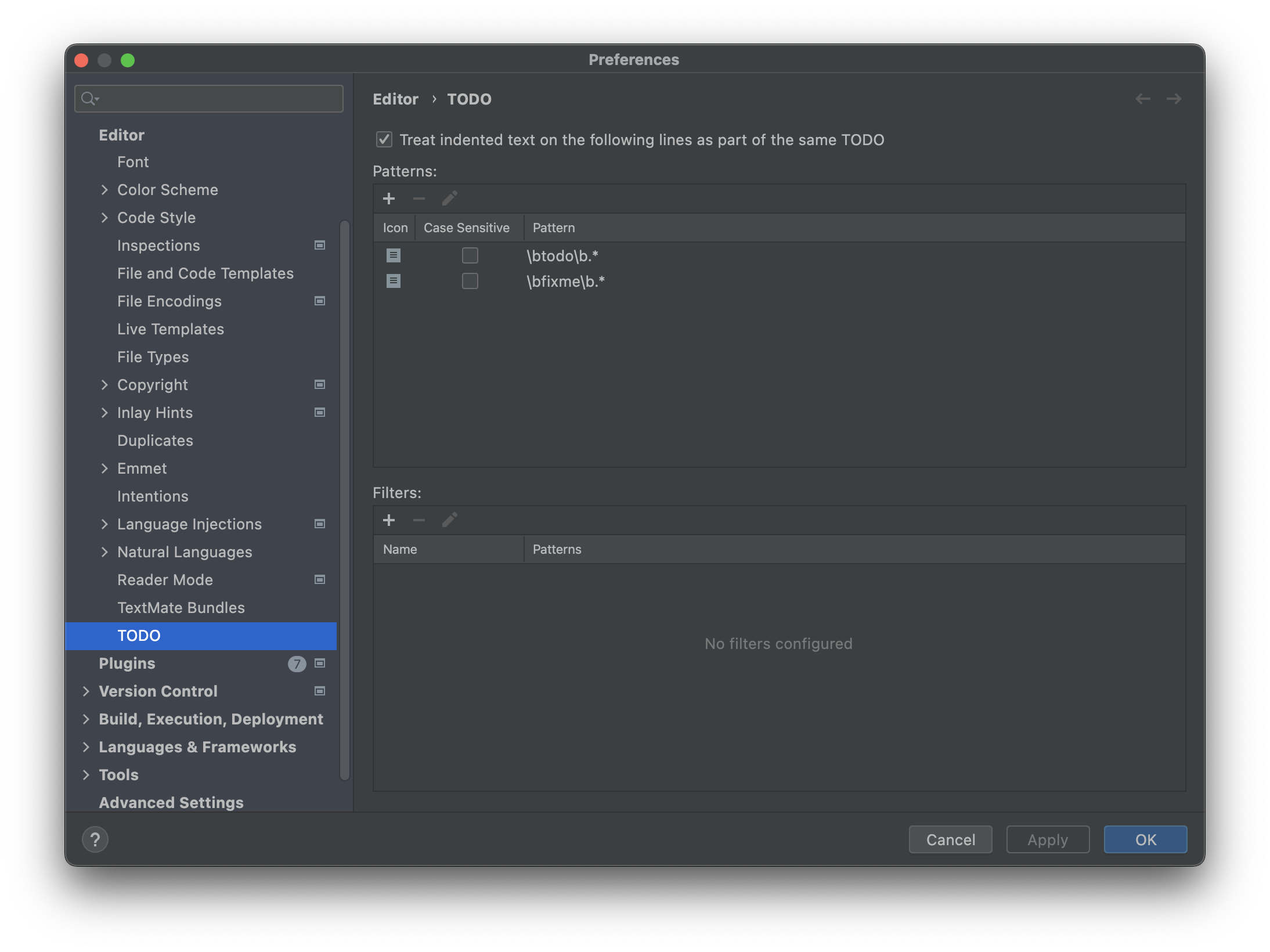The height and width of the screenshot is (952, 1270).
Task: Enable case sensitive for the todo pattern
Action: [x=470, y=255]
